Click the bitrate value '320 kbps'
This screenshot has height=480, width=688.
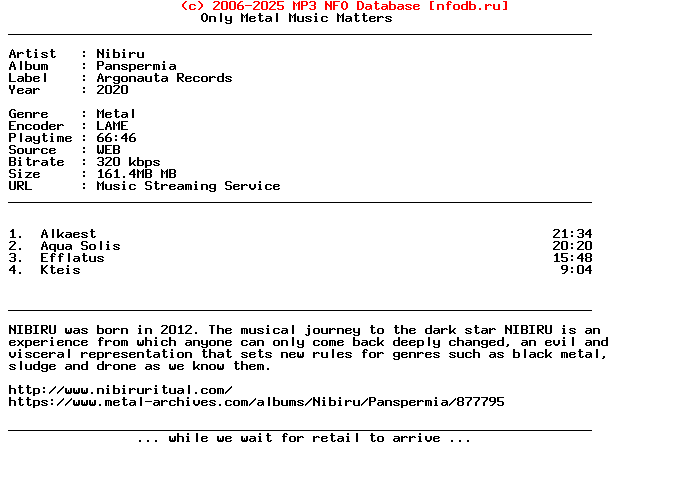click(128, 162)
